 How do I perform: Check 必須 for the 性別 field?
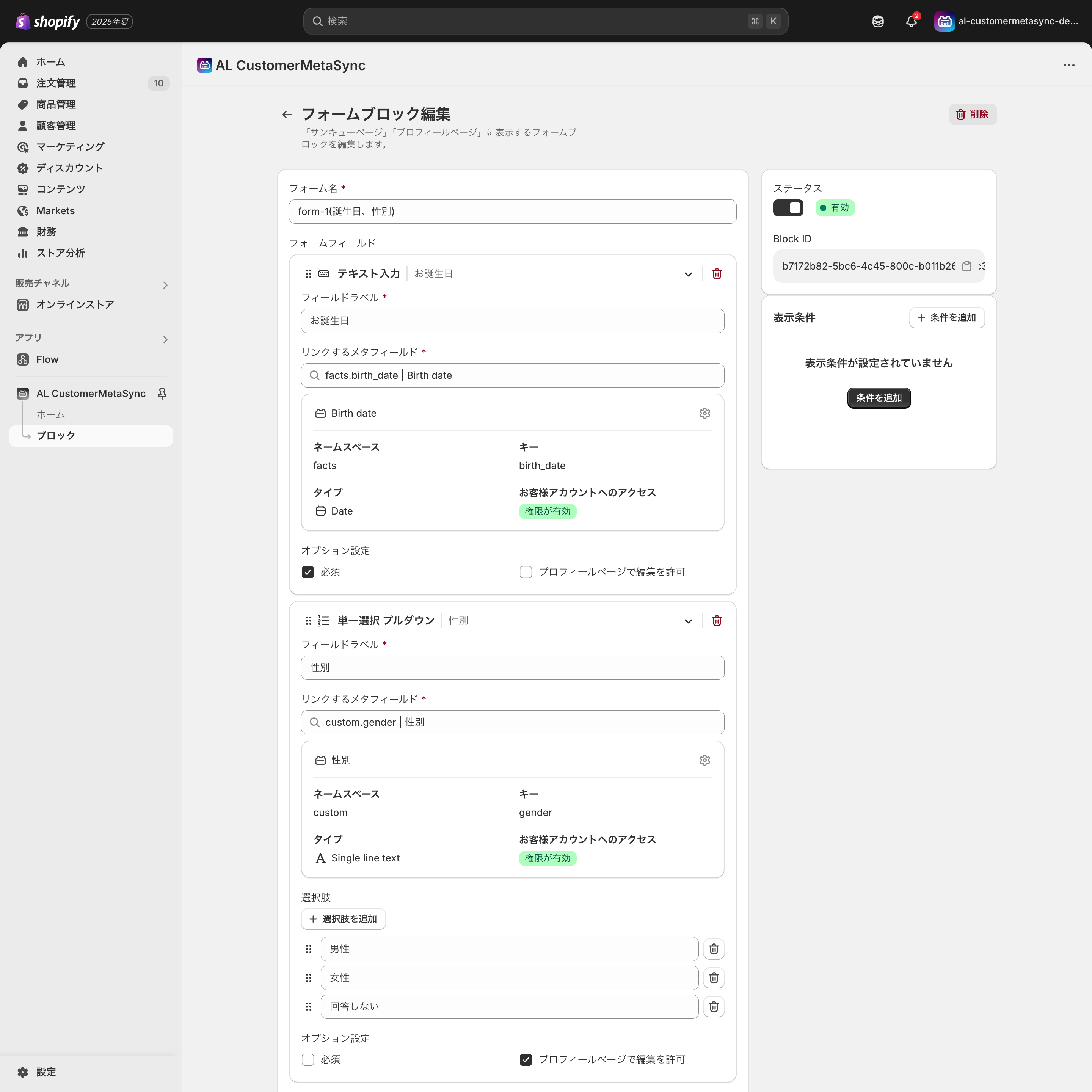(x=308, y=1060)
